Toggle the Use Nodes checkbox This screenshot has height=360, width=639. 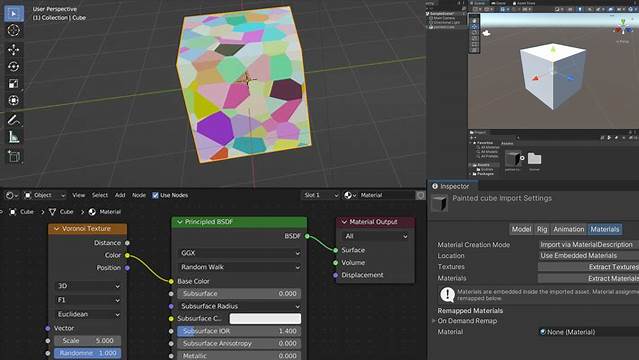155,195
